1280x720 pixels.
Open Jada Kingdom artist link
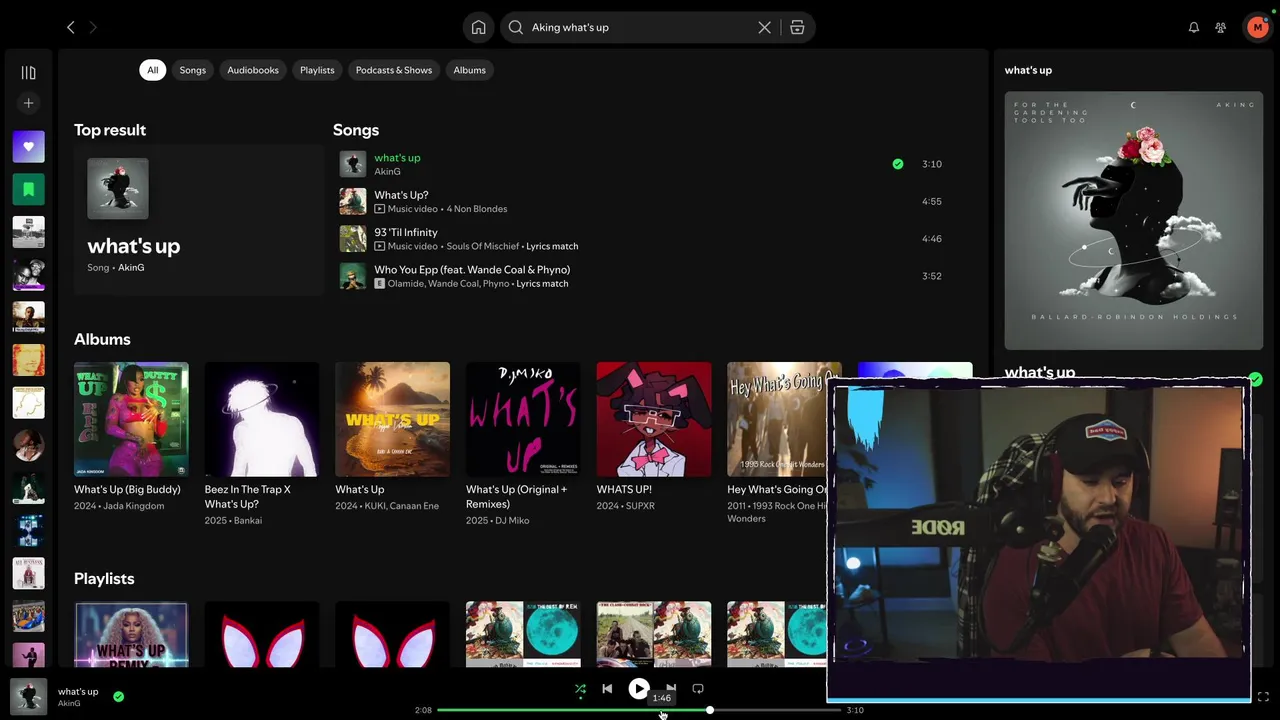click(x=133, y=506)
